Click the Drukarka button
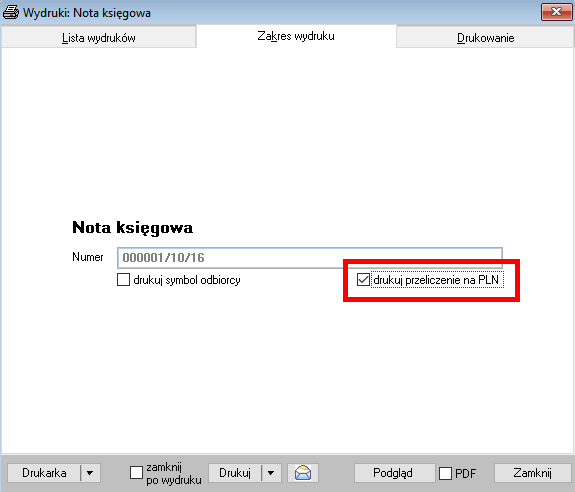The height and width of the screenshot is (492, 575). pyautogui.click(x=44, y=473)
